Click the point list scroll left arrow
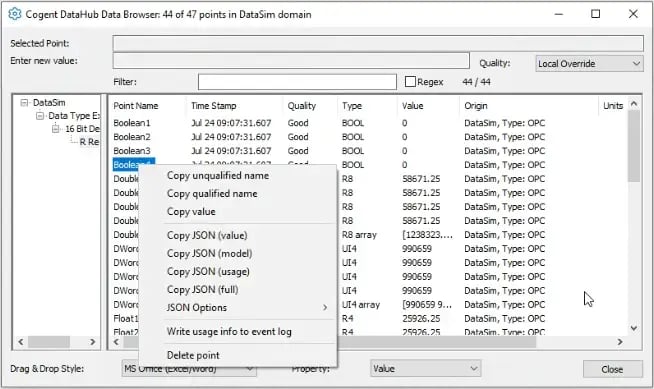Screen dimensions: 654x389 tap(116, 342)
